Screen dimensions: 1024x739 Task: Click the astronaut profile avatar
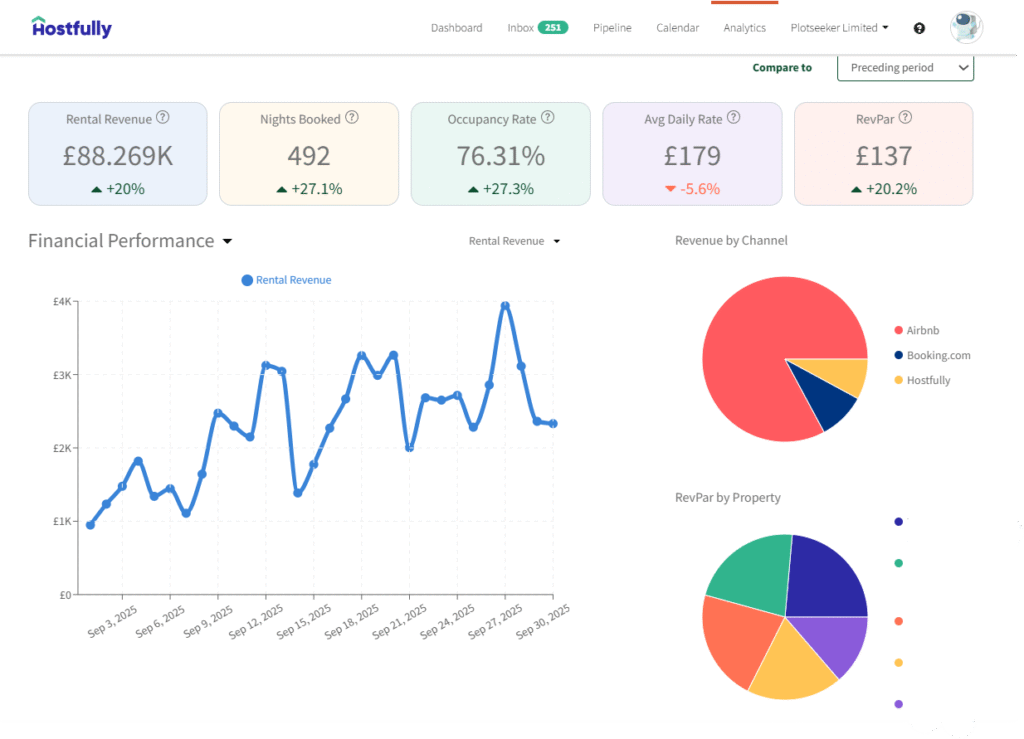click(965, 27)
